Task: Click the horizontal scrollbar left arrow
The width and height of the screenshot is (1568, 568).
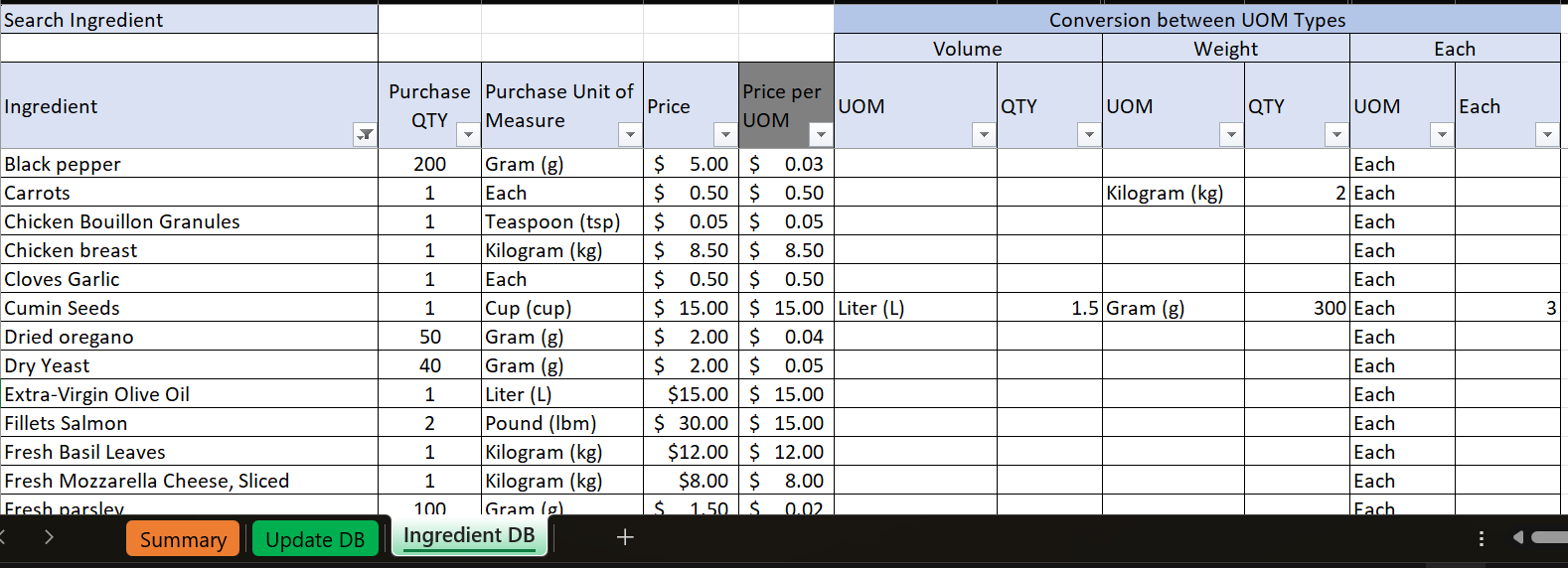Action: tap(1517, 537)
